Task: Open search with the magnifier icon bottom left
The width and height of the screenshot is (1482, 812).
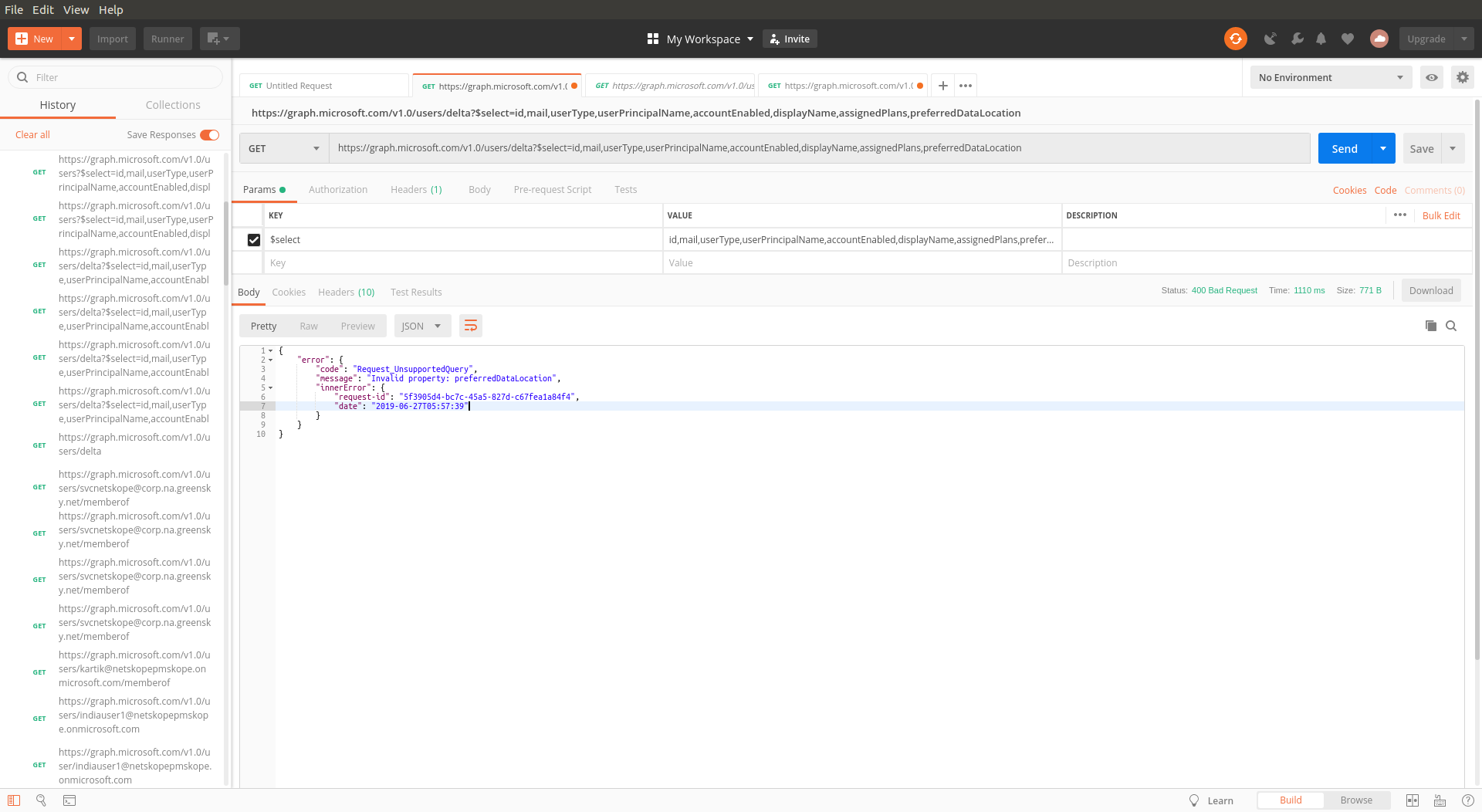Action: point(40,800)
